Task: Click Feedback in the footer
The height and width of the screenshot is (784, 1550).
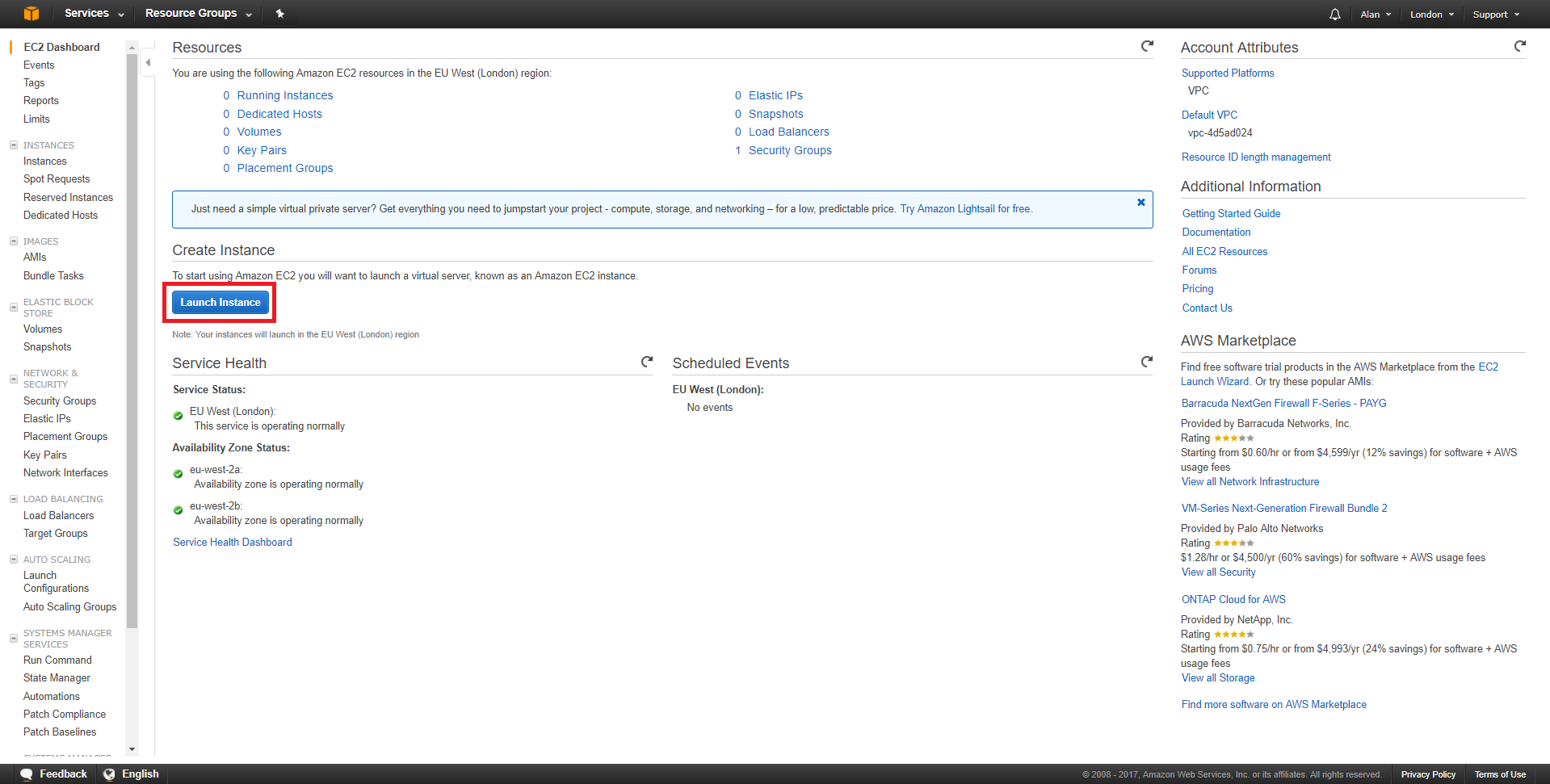Action: [x=63, y=774]
